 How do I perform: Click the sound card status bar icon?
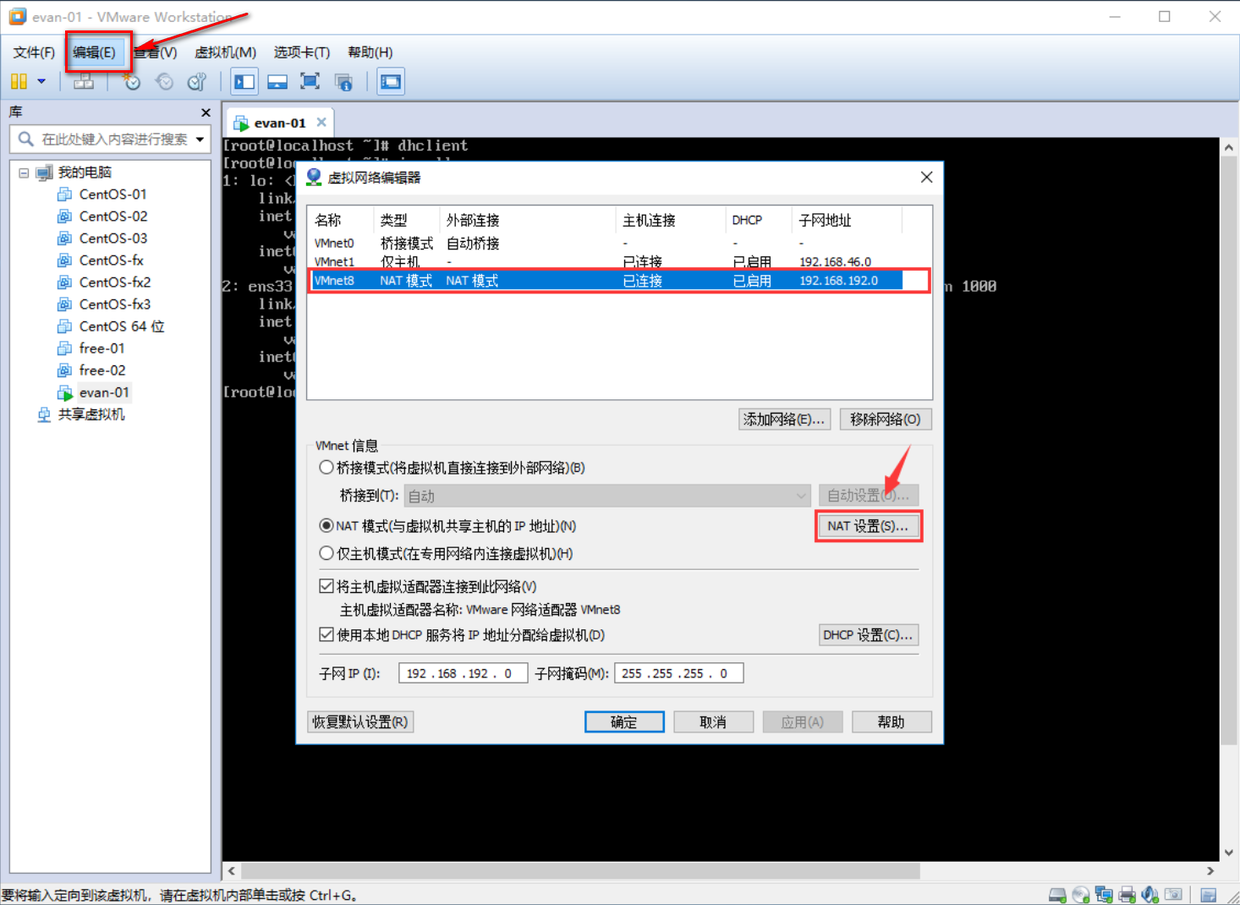point(1150,895)
